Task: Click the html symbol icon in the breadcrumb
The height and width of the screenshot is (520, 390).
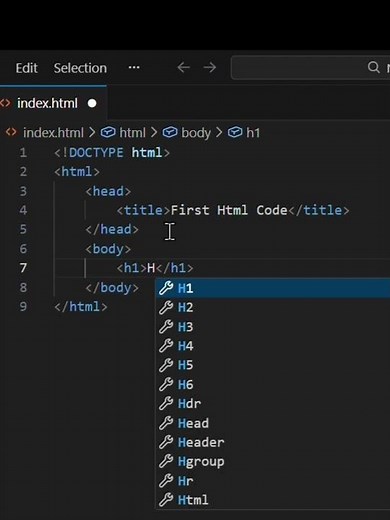Action: (x=108, y=132)
